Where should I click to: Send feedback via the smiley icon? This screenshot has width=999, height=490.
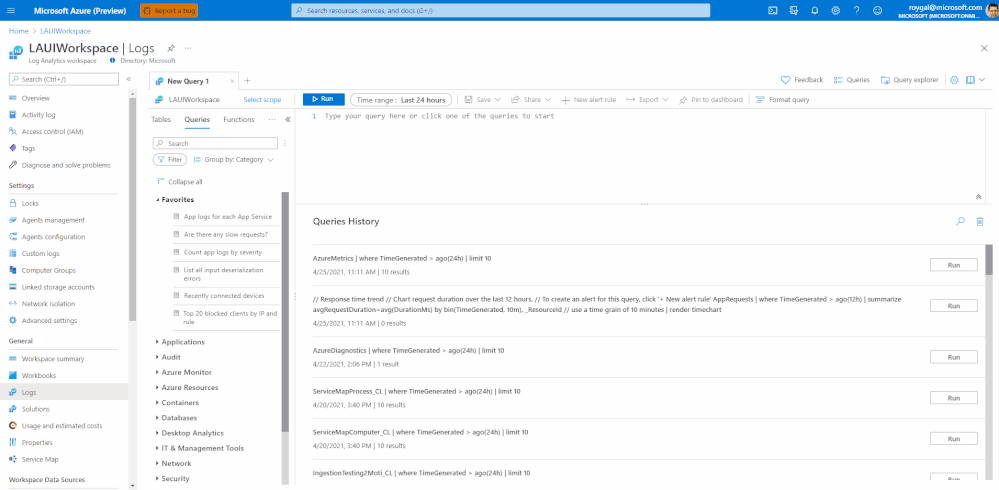point(877,10)
